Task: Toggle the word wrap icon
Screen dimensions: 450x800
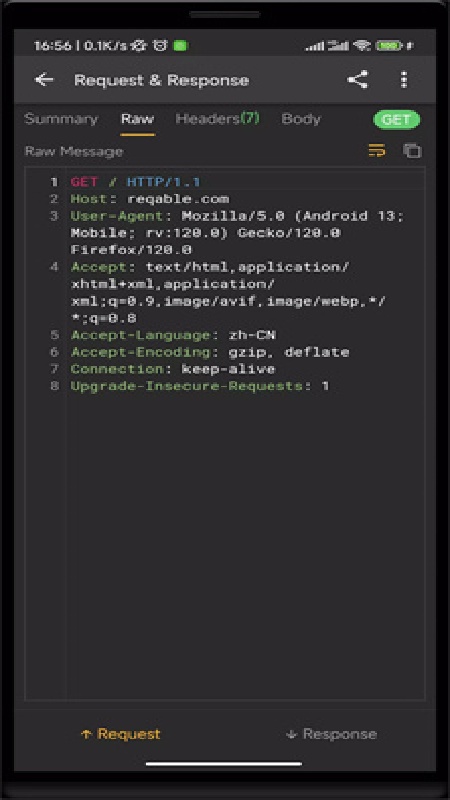Action: coord(377,151)
